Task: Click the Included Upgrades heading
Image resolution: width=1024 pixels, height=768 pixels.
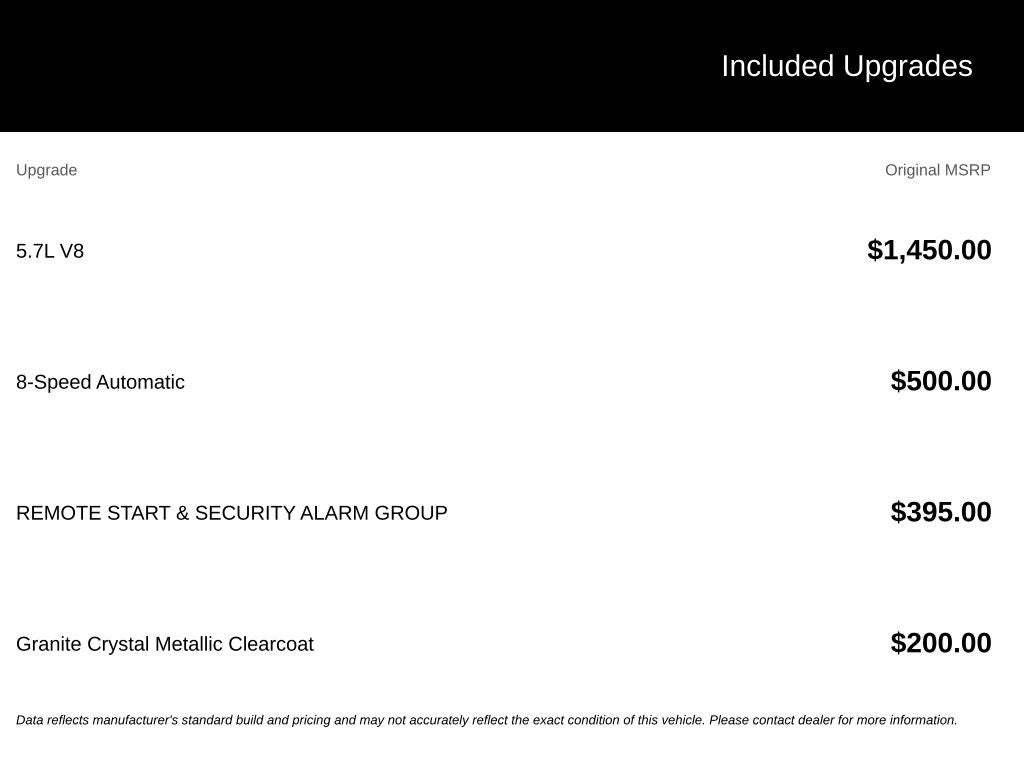Action: coord(846,66)
